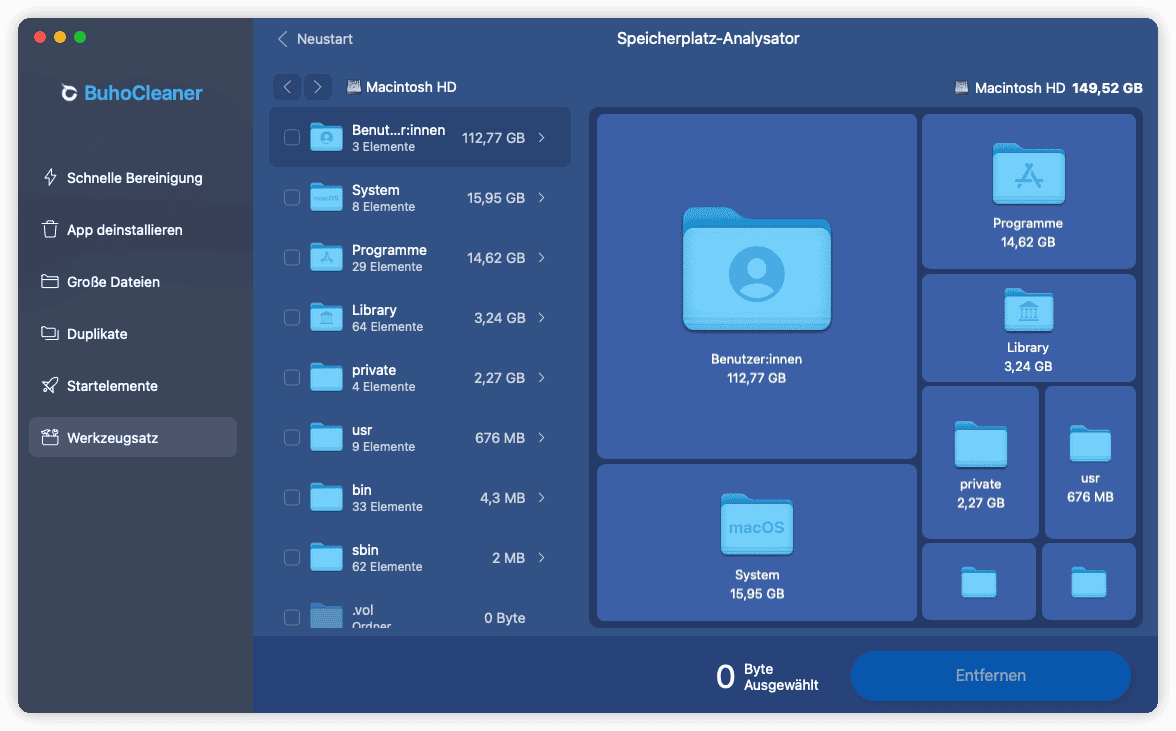
Task: Click the System macOS folder icon in list
Action: pyautogui.click(x=326, y=197)
